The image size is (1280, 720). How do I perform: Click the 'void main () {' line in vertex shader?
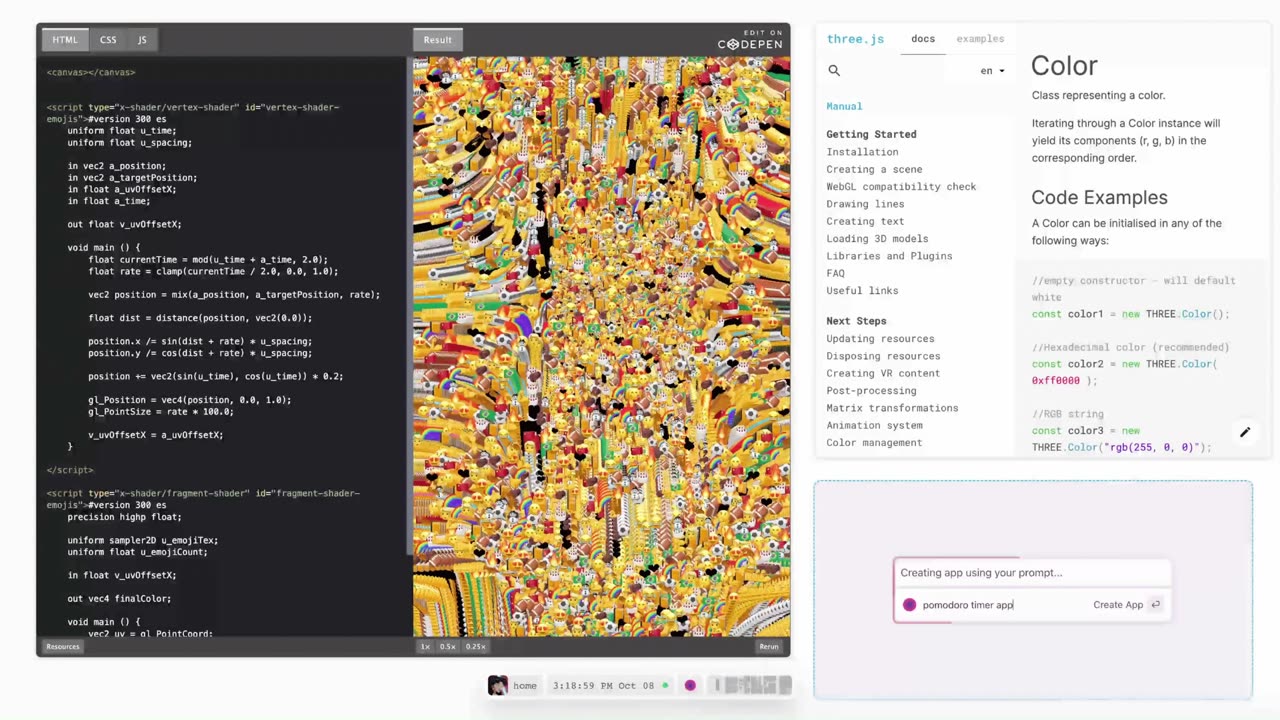pos(104,248)
